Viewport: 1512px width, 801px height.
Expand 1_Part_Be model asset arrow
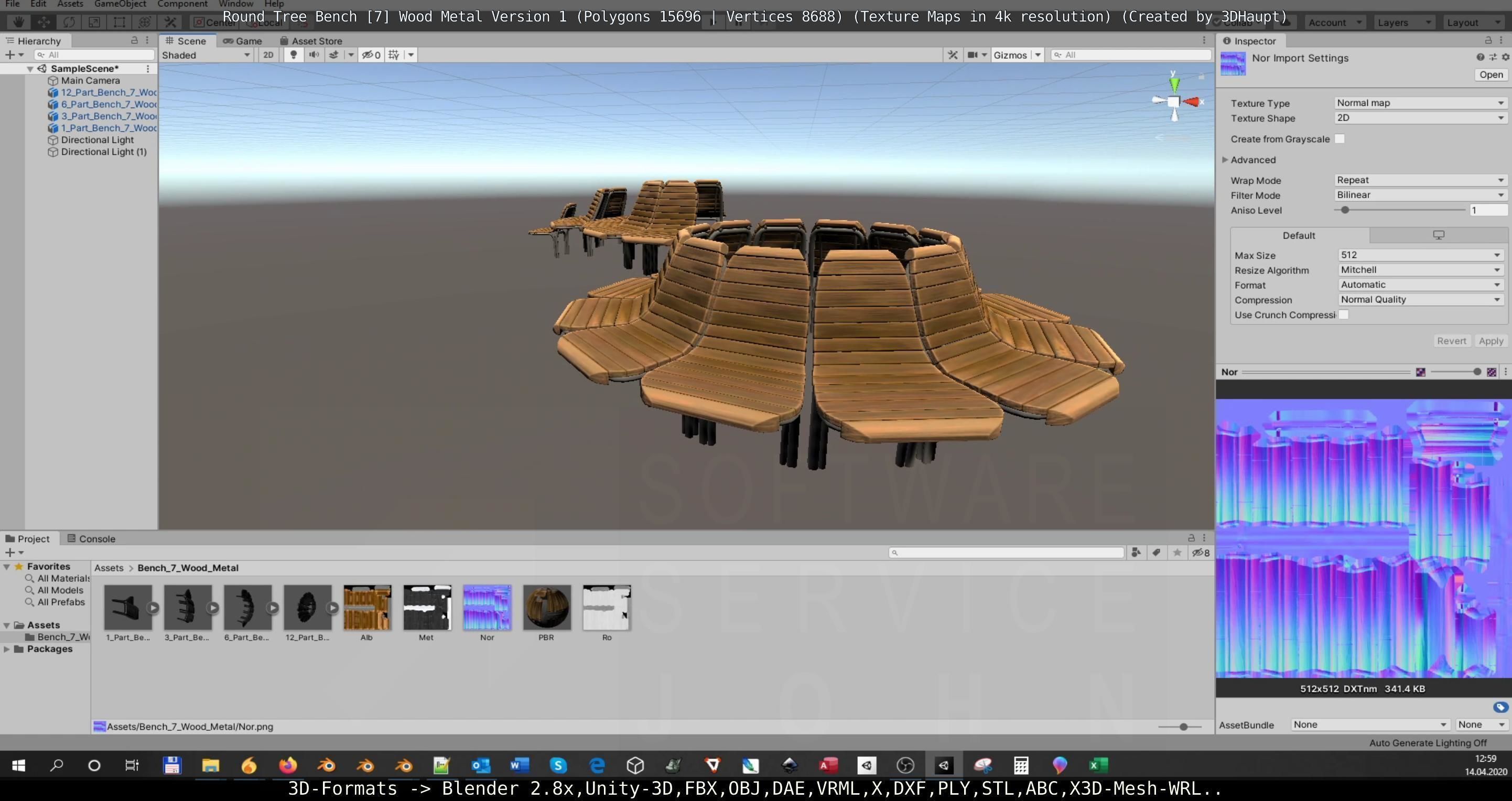[x=153, y=608]
